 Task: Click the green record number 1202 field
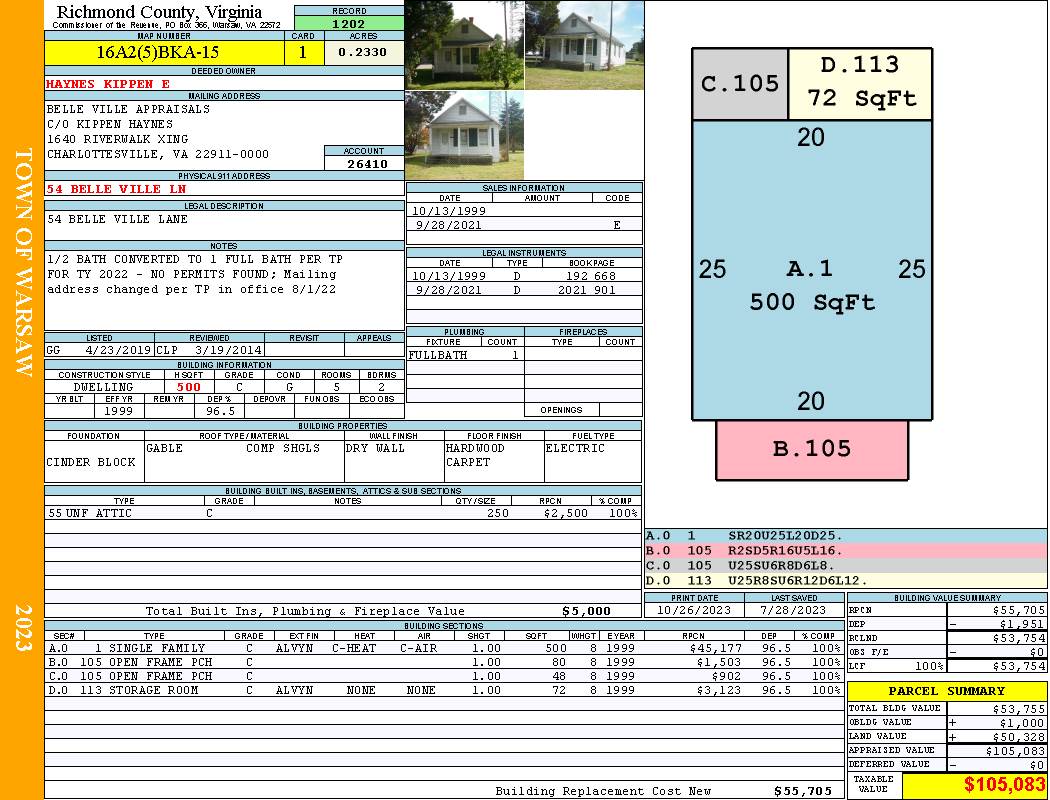pos(349,23)
